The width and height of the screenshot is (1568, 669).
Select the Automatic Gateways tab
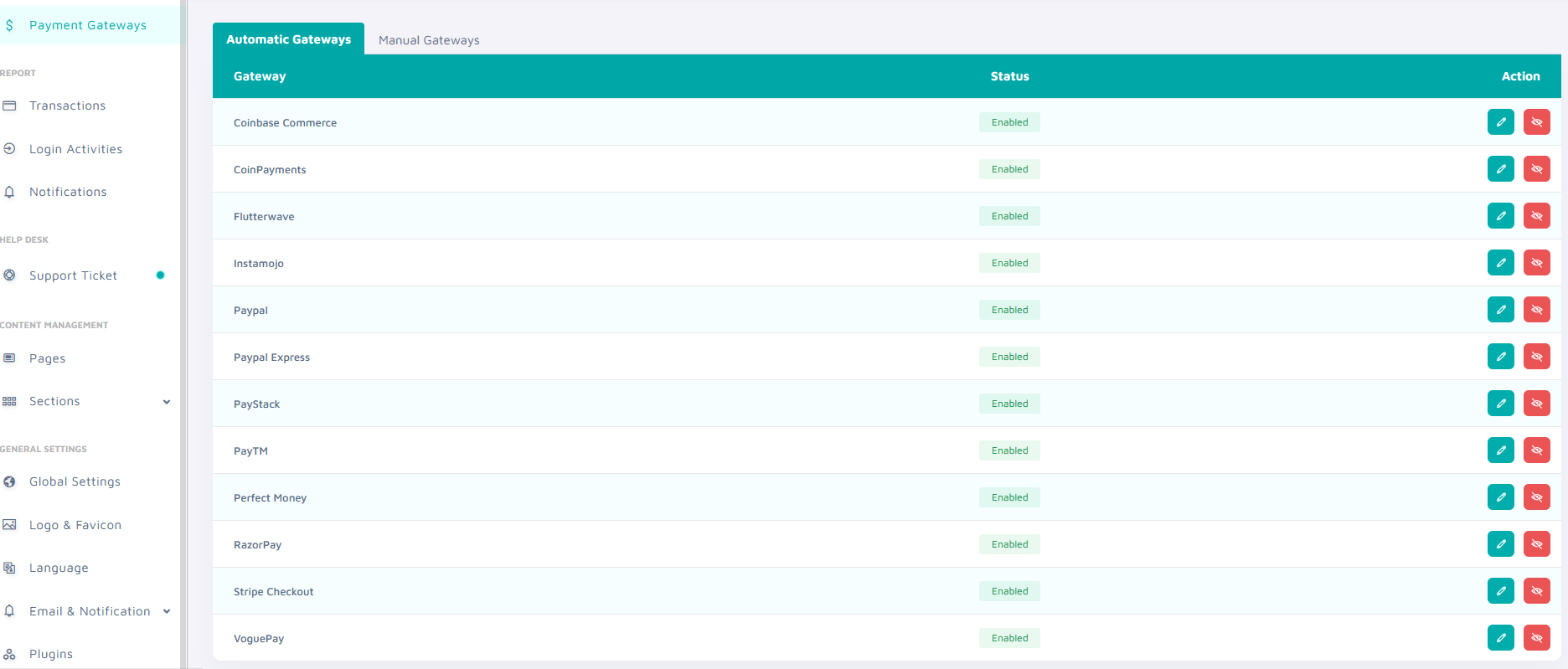tap(288, 39)
